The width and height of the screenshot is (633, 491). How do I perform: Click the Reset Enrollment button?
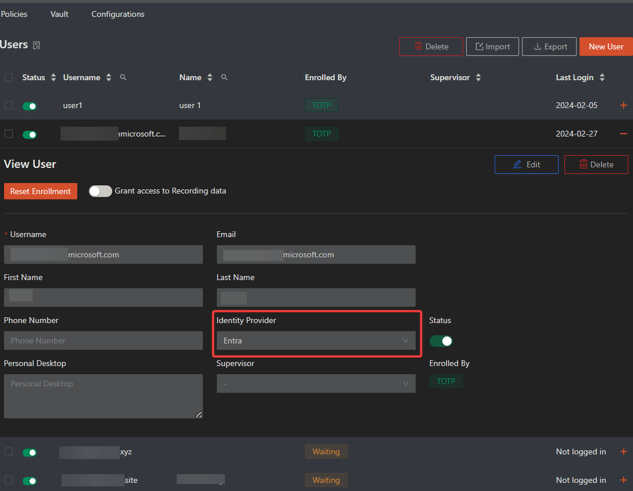click(41, 191)
